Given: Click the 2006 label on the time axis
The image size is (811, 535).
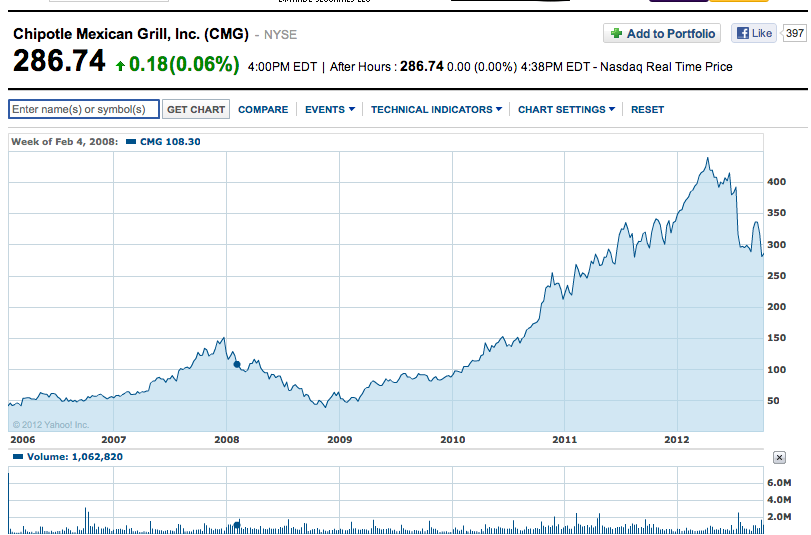Looking at the screenshot, I should point(23,440).
